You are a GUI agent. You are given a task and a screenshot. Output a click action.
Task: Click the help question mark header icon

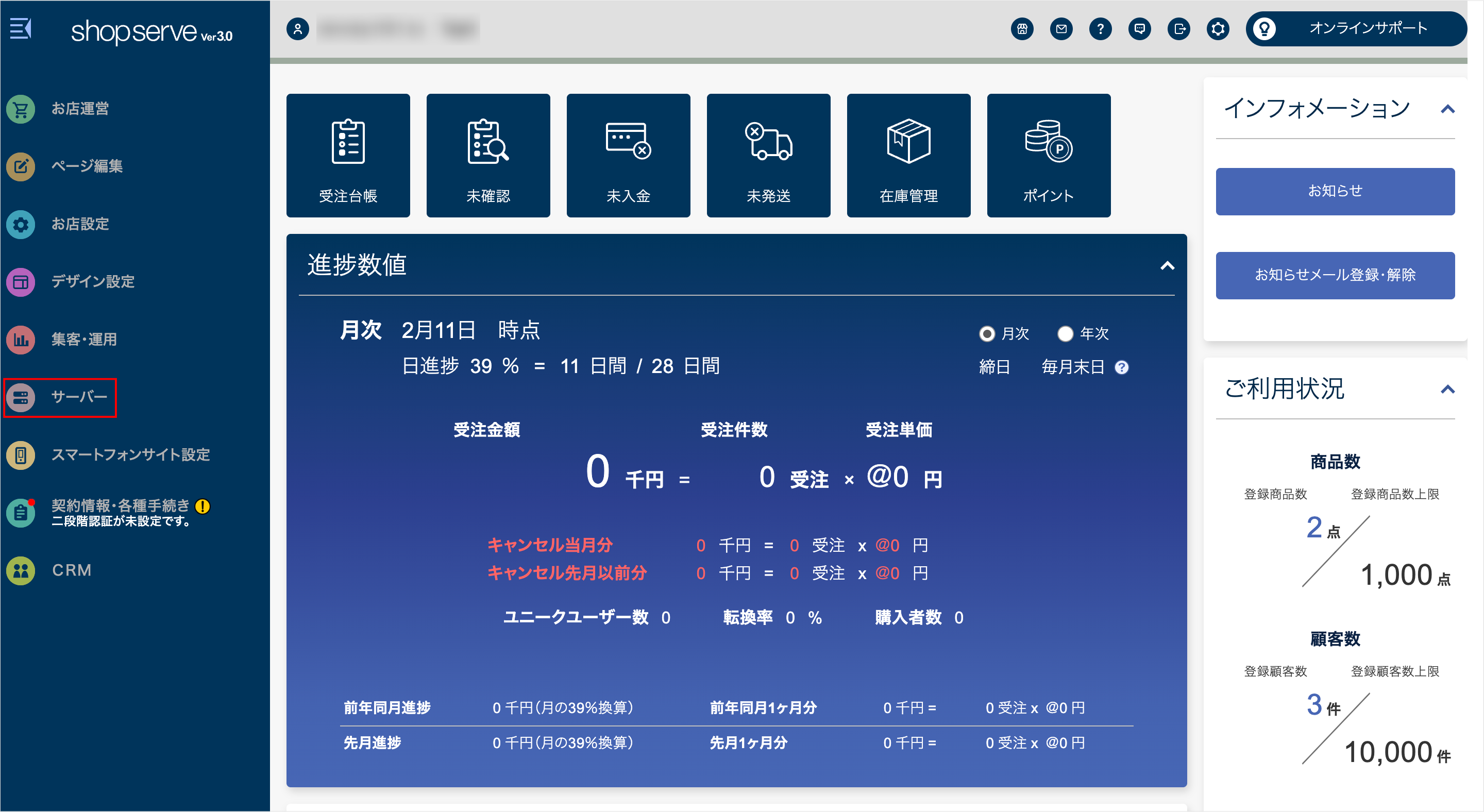(1100, 29)
